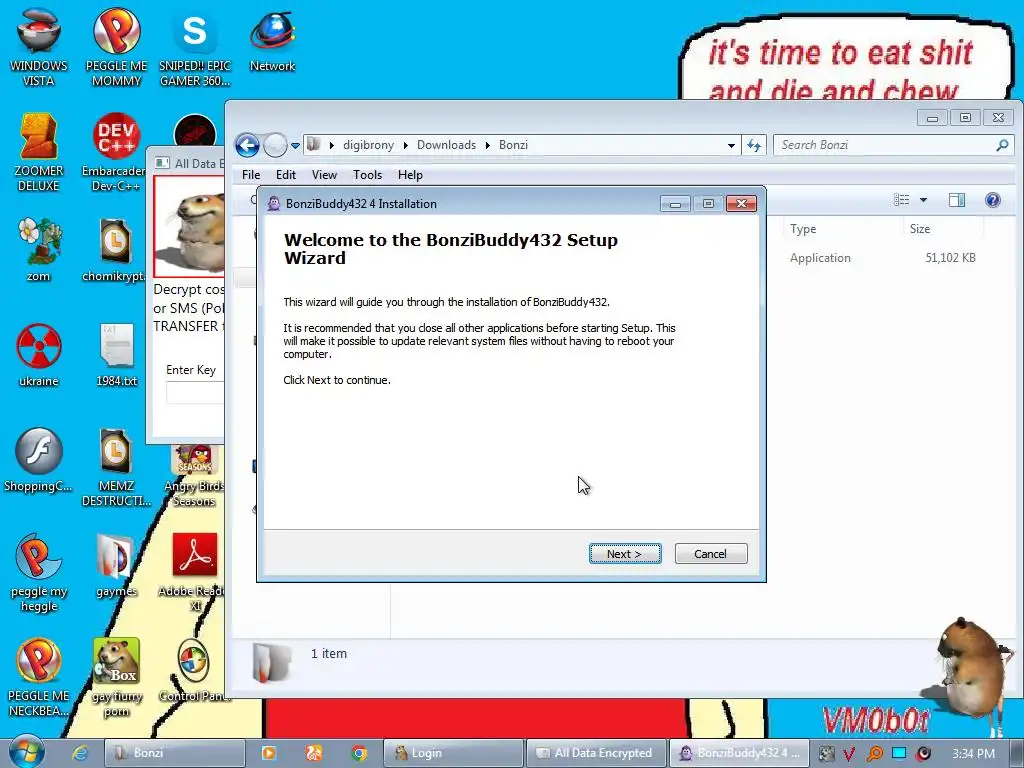The height and width of the screenshot is (768, 1024).
Task: Click the Explorer back arrow button
Action: [x=248, y=145]
